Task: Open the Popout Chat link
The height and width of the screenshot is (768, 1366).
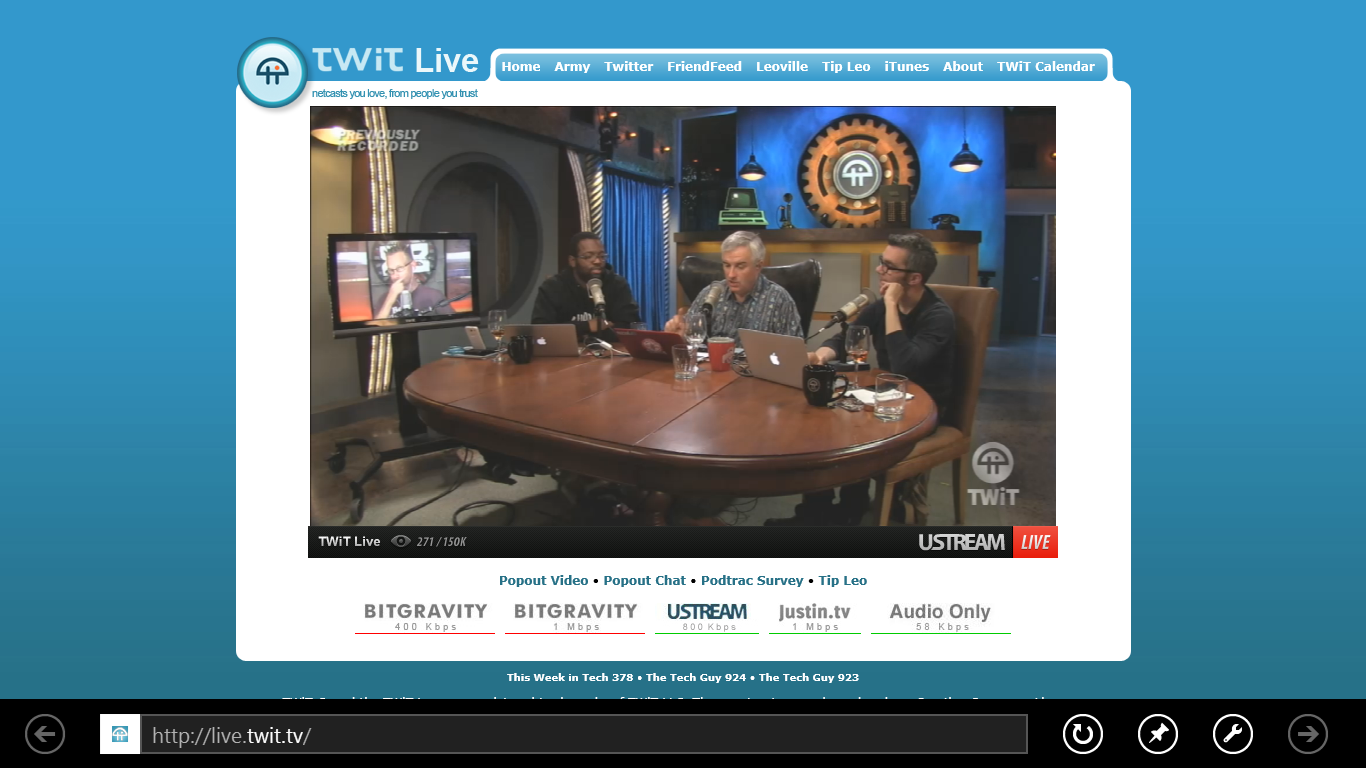Action: point(644,581)
